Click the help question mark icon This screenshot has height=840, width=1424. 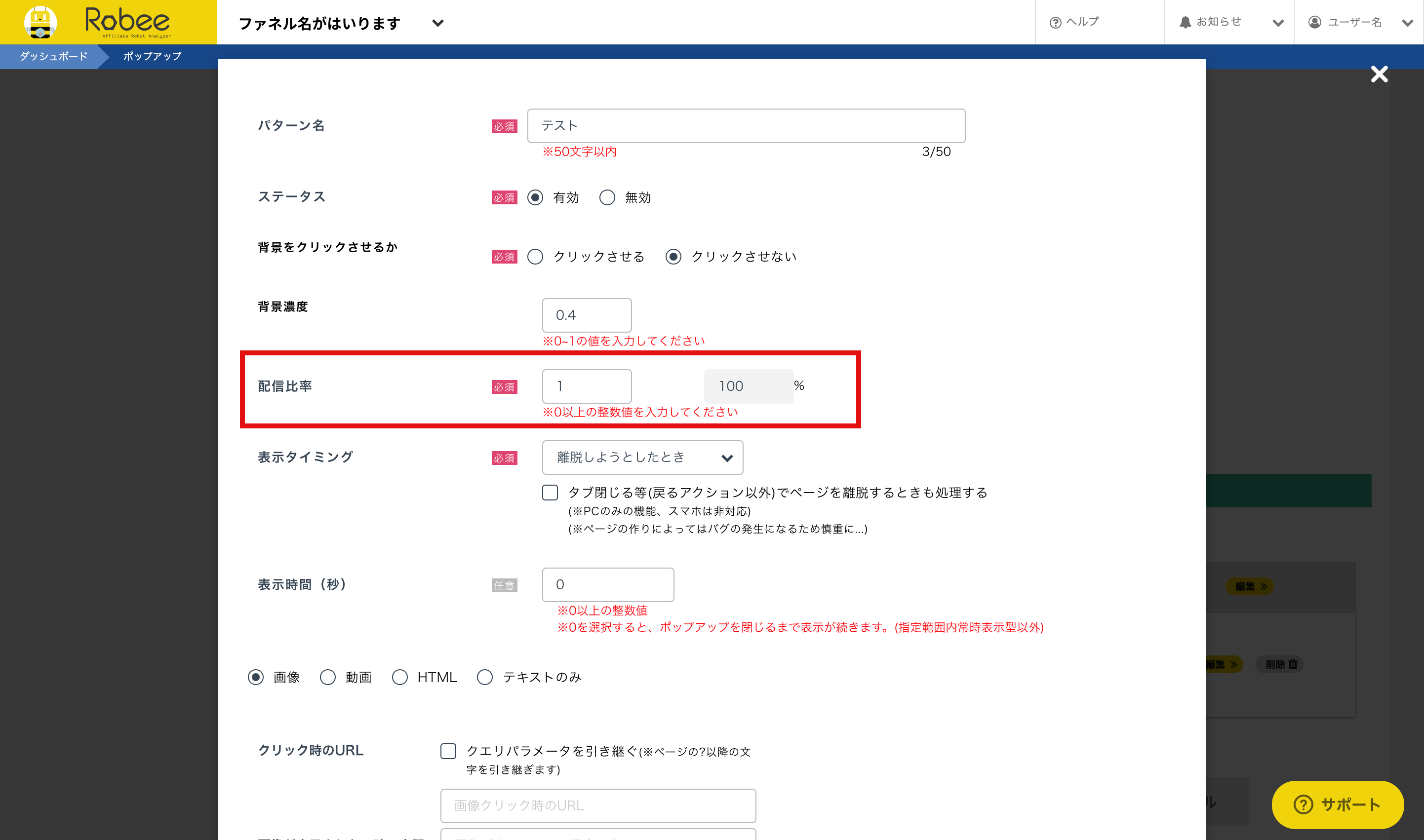coord(1055,23)
